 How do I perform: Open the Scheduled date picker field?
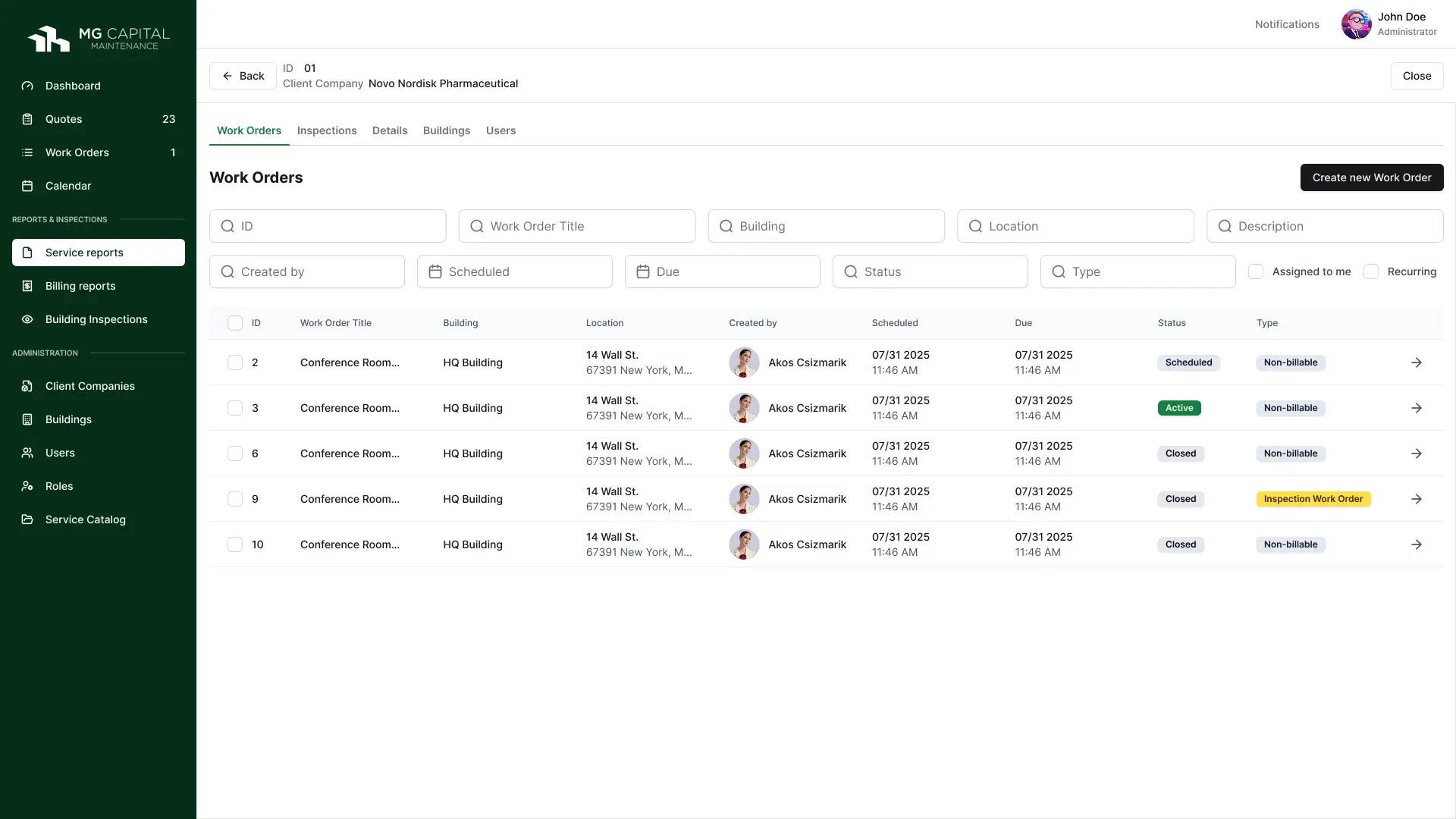[x=514, y=271]
